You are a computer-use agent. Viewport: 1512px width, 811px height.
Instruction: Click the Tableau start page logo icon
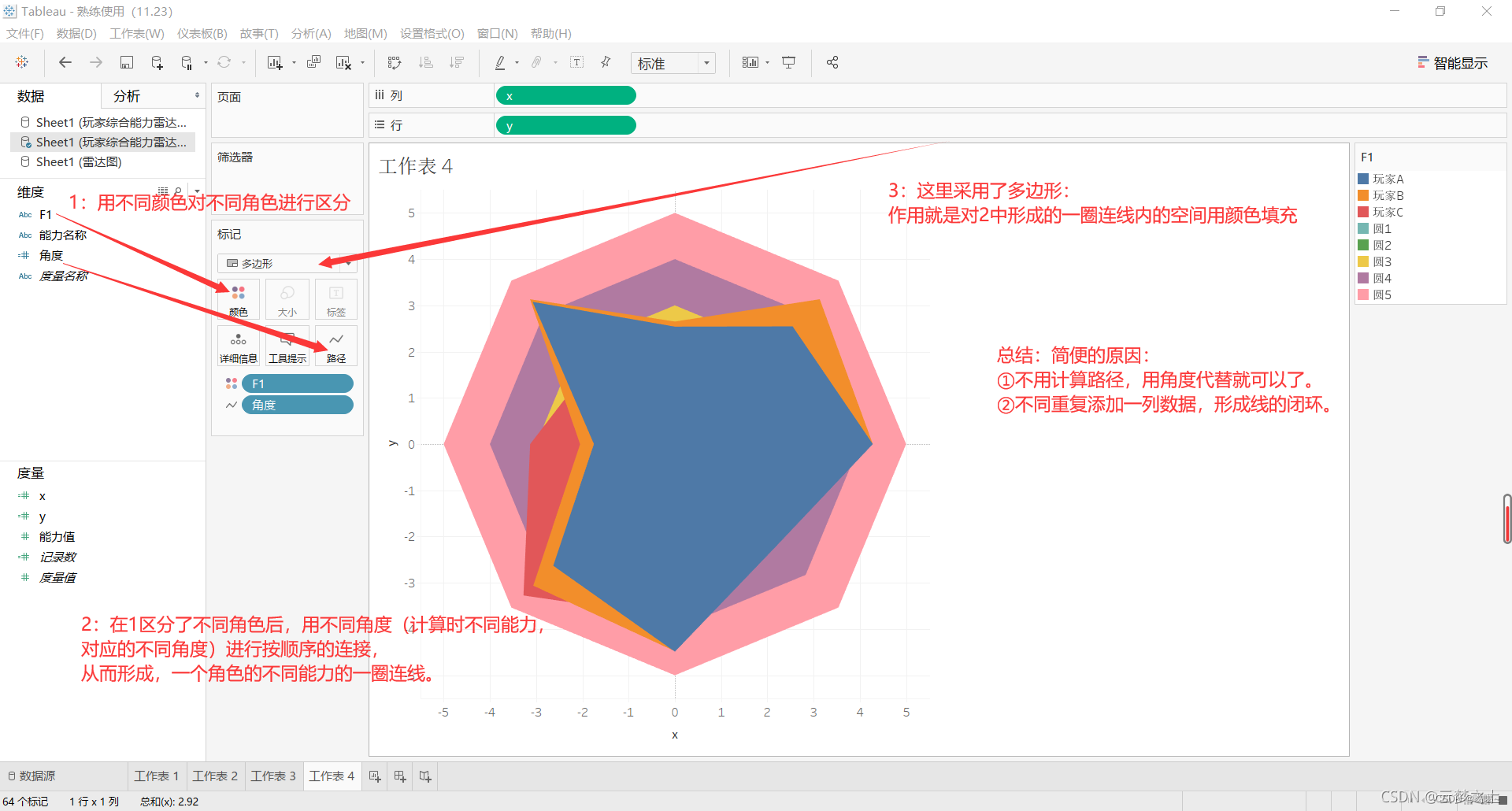[22, 62]
